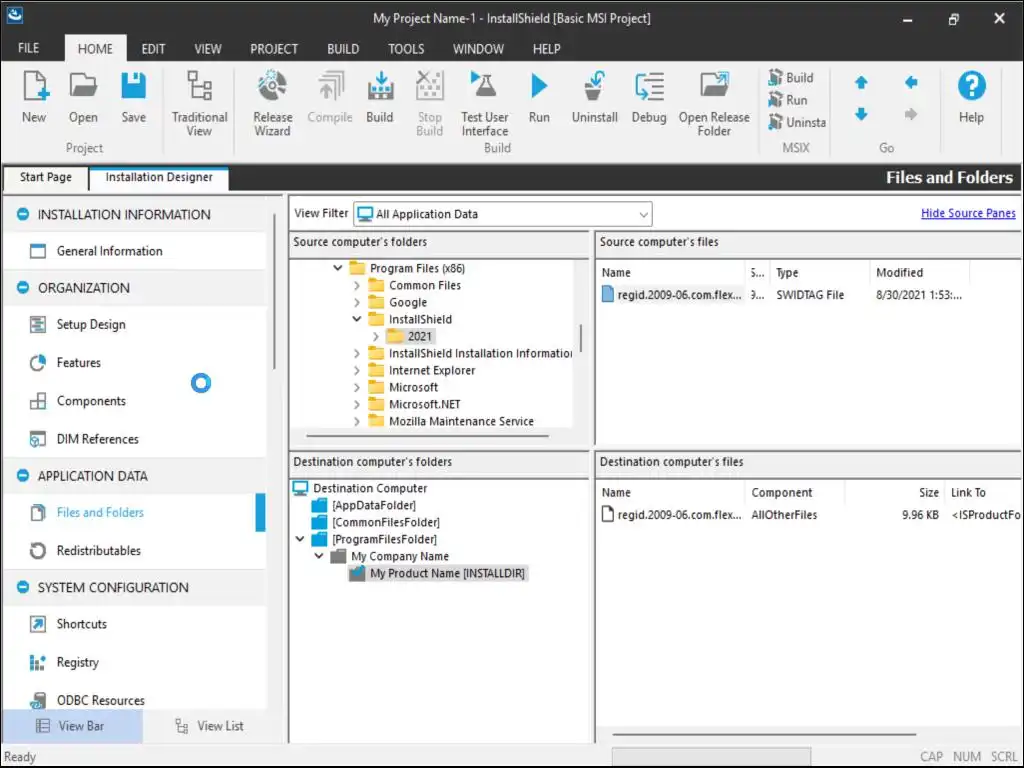Switch to the PROJECT ribbon tab
Screen dimensions: 1024x768
point(274,49)
